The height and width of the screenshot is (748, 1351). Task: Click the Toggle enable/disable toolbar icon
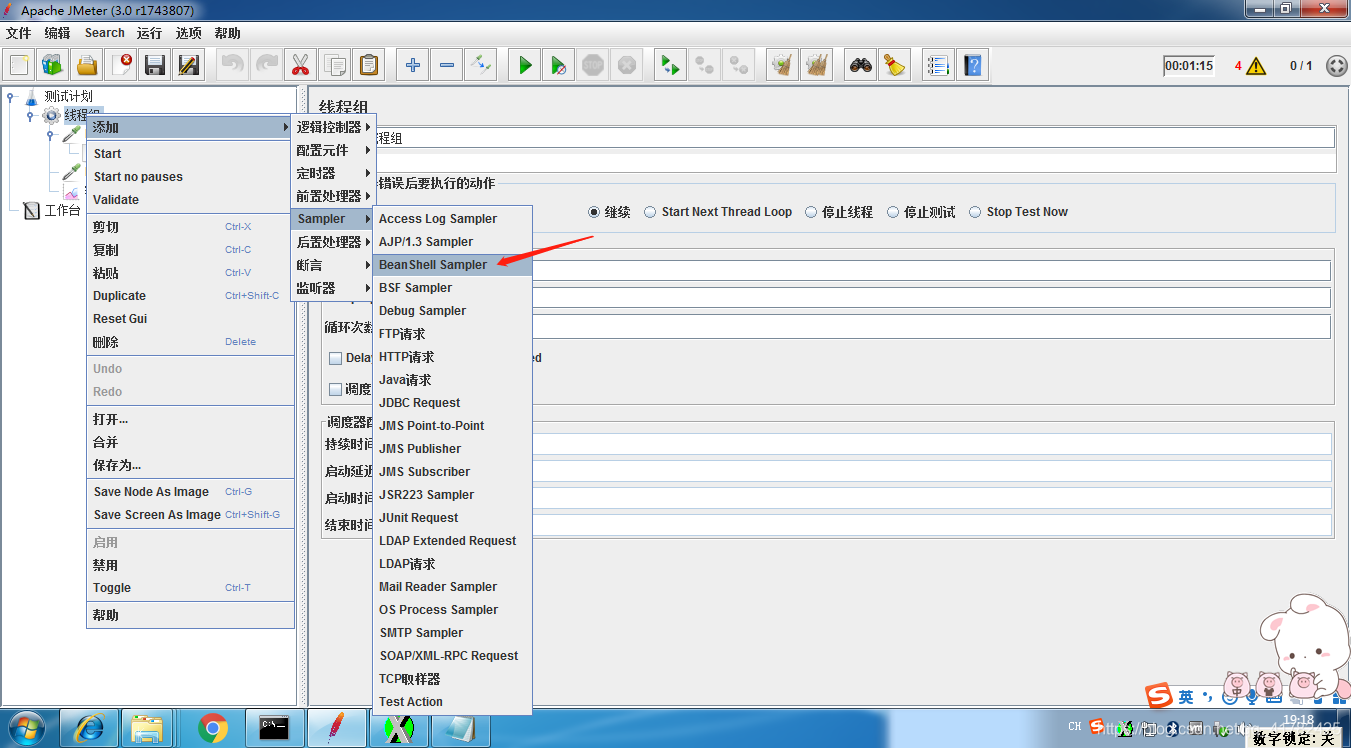pos(481,66)
